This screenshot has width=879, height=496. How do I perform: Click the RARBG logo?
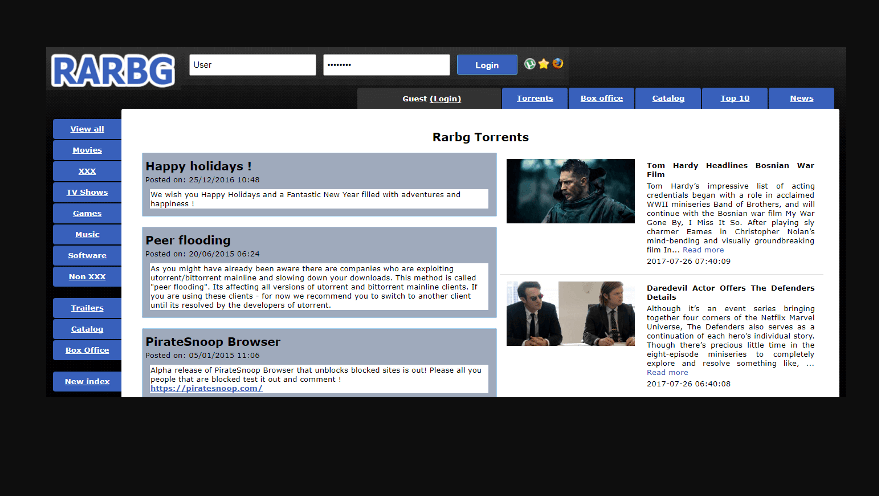(x=113, y=71)
